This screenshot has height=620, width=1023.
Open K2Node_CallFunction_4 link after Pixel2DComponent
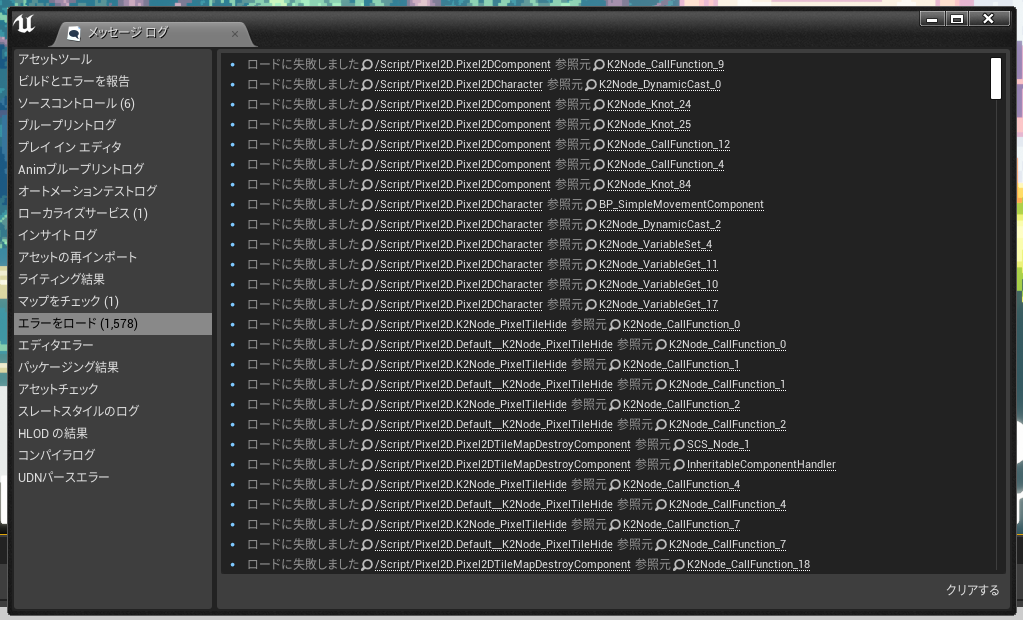click(x=665, y=164)
